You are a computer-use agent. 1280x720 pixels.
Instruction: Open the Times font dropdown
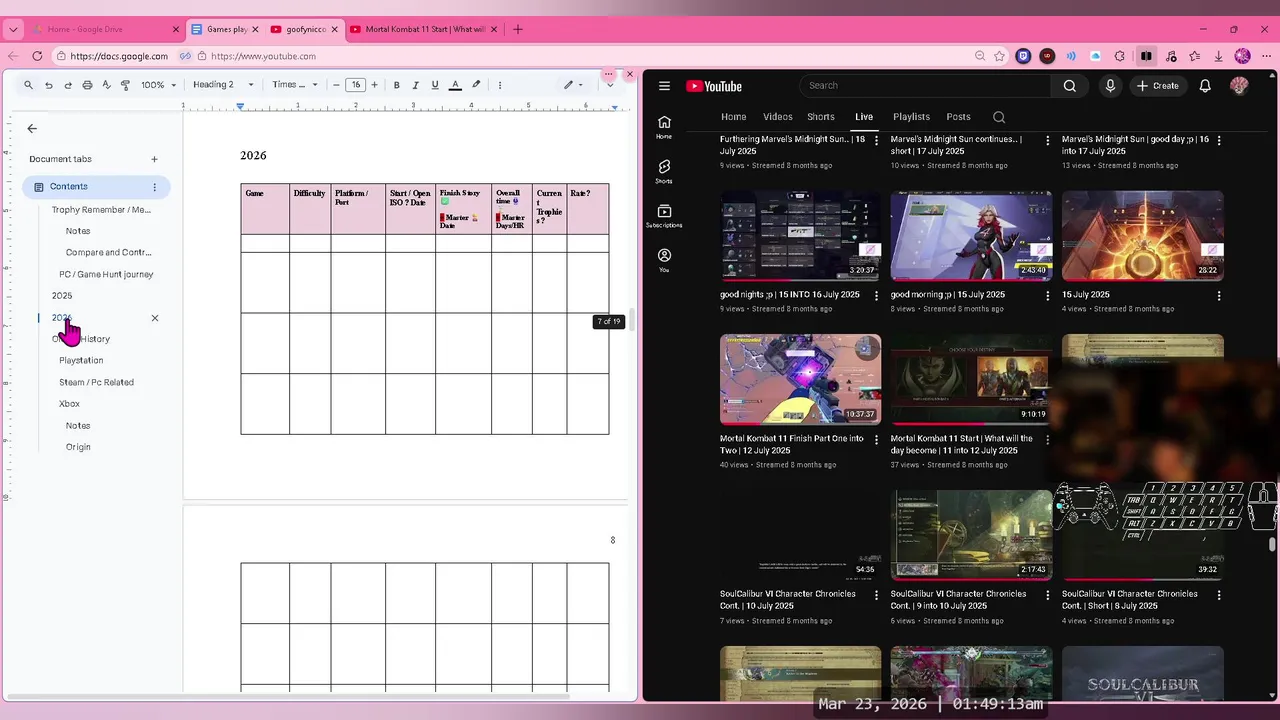point(295,85)
